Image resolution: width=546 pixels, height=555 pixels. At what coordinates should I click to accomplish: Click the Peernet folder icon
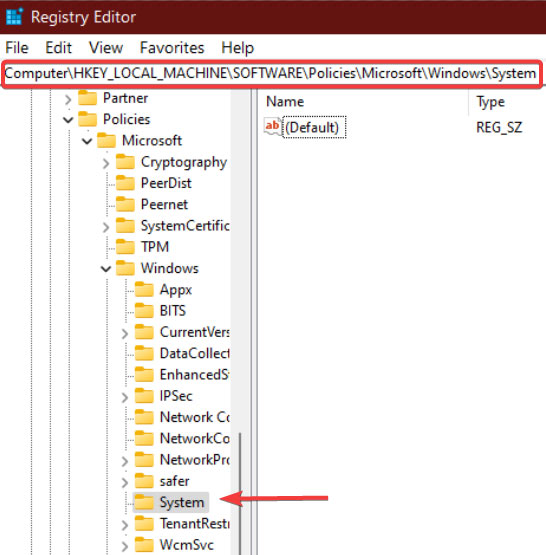pos(125,204)
